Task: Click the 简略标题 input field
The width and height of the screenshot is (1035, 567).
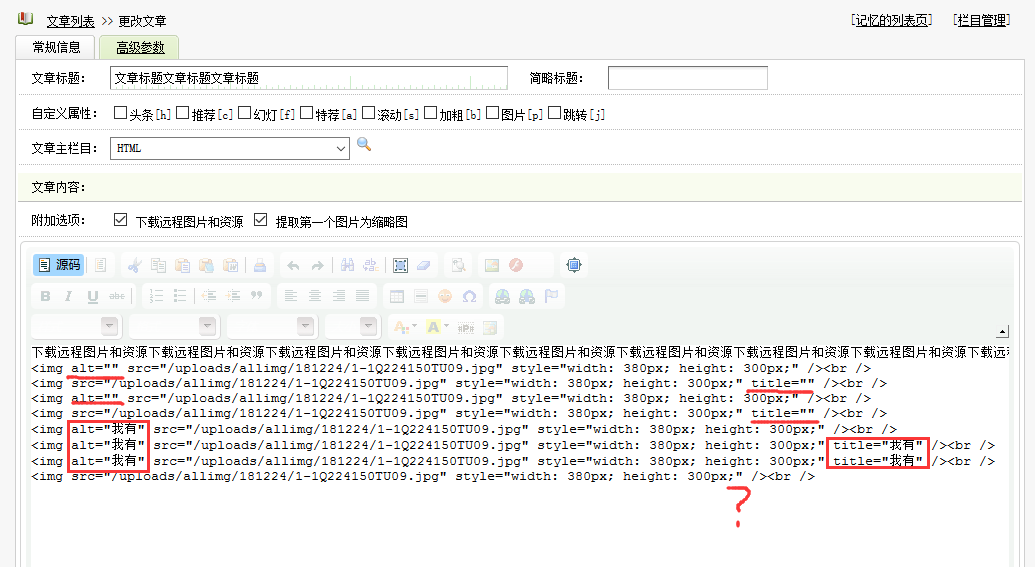Action: tap(687, 78)
